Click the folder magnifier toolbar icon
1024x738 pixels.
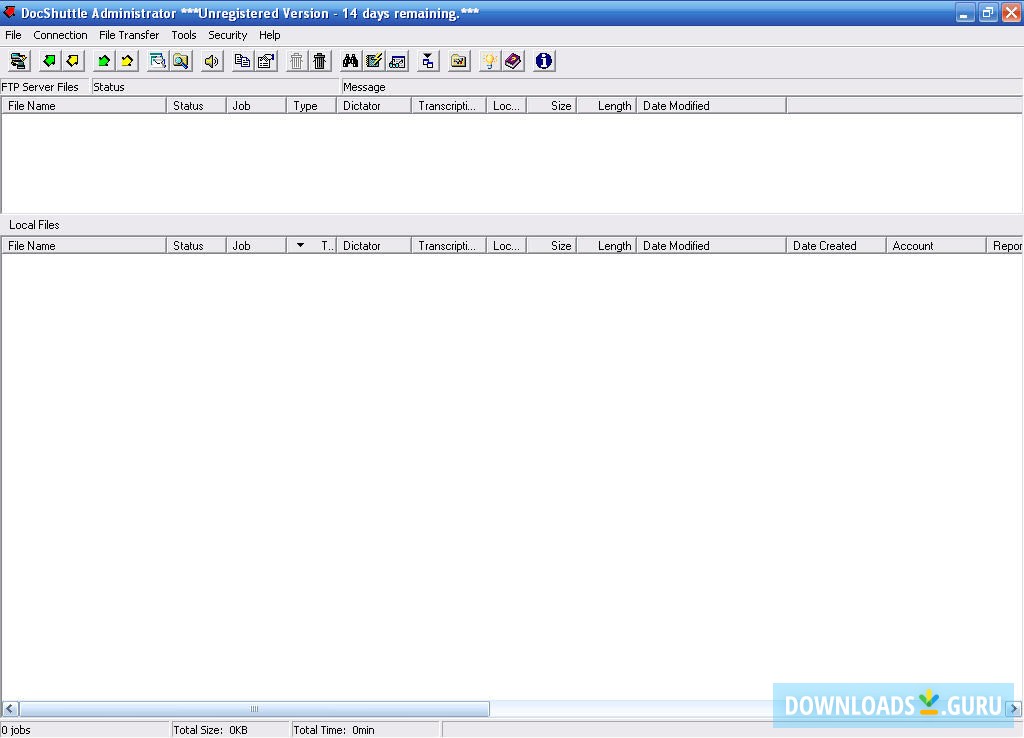tap(181, 61)
